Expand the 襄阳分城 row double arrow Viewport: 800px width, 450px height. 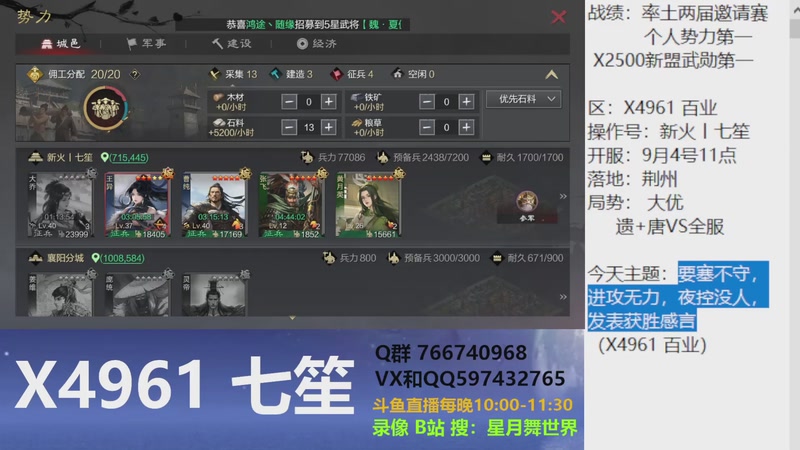coord(563,297)
